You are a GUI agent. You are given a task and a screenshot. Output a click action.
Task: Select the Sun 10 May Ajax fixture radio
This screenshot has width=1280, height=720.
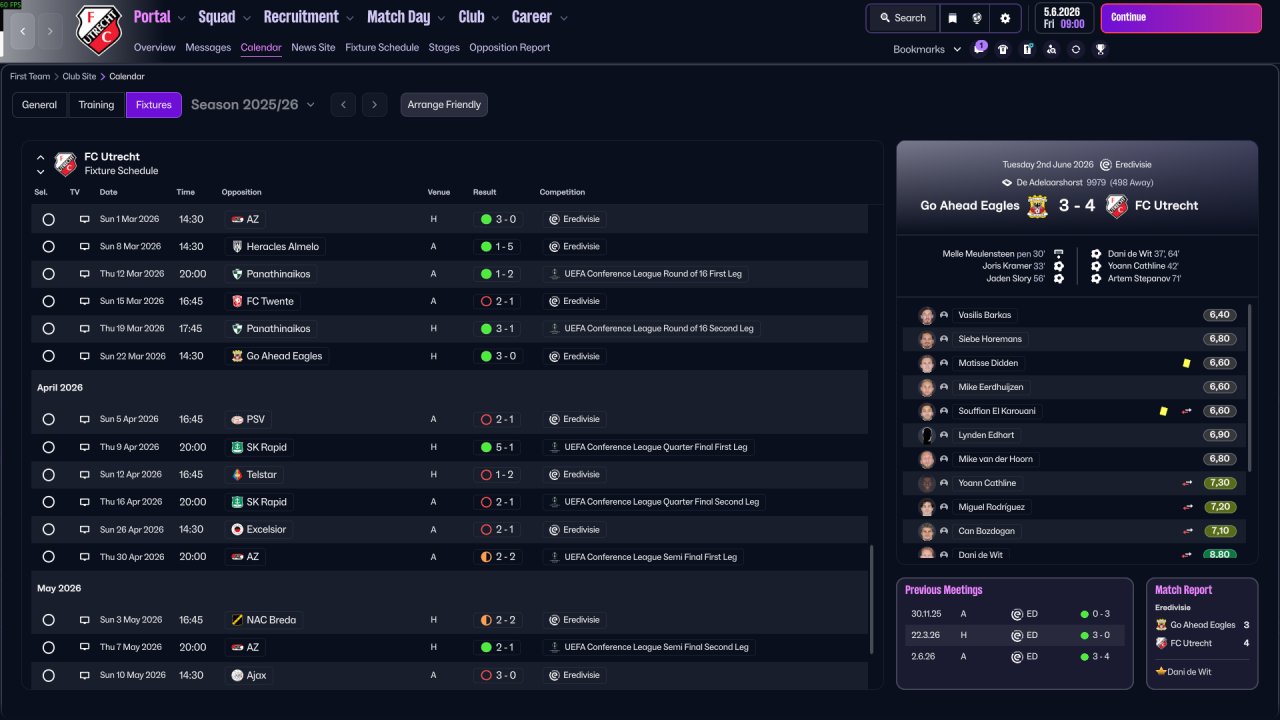click(48, 676)
